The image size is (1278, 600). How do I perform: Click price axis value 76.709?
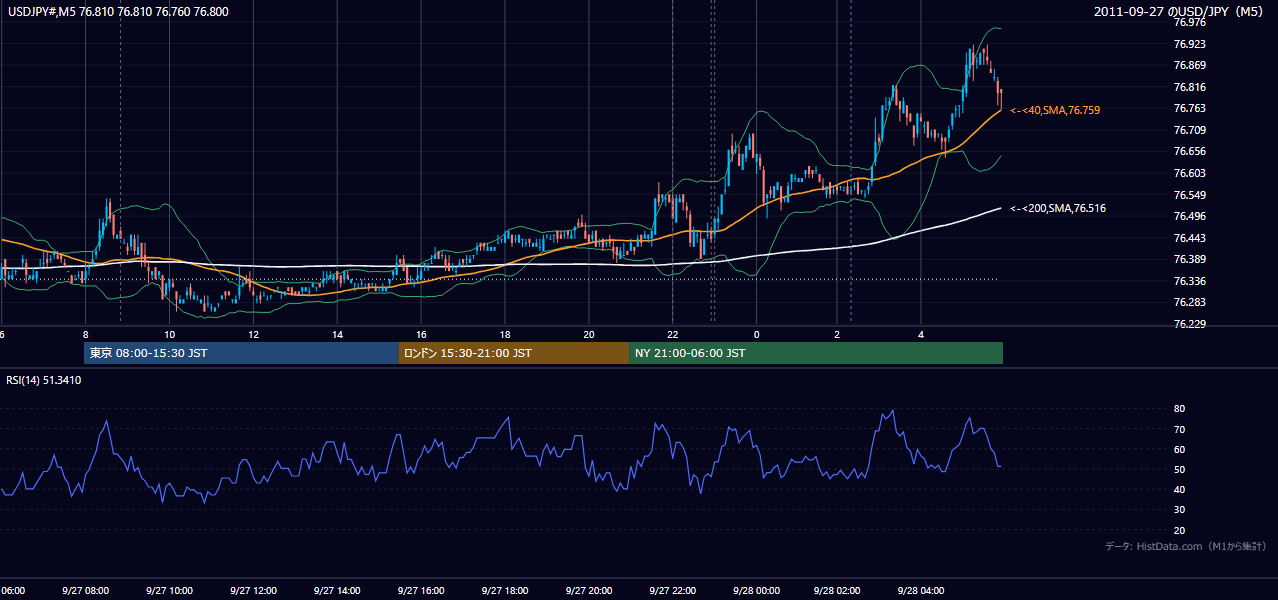[1189, 130]
